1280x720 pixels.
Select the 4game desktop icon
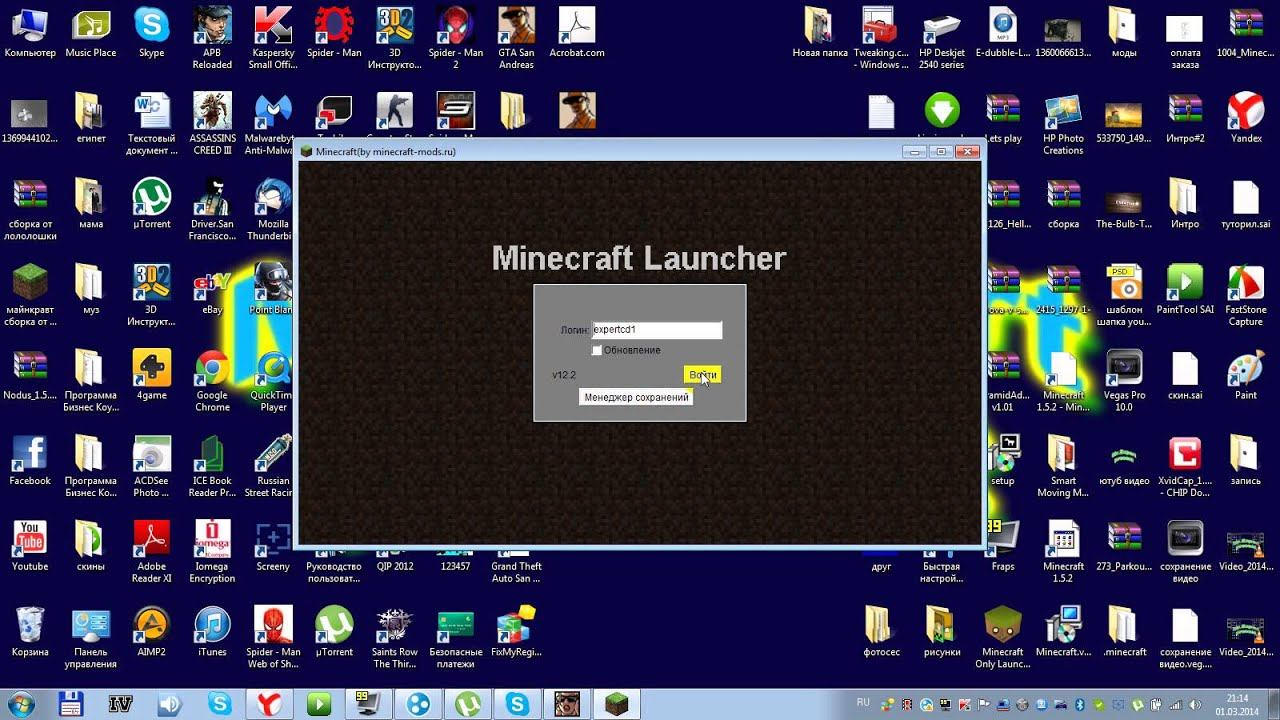[x=152, y=376]
